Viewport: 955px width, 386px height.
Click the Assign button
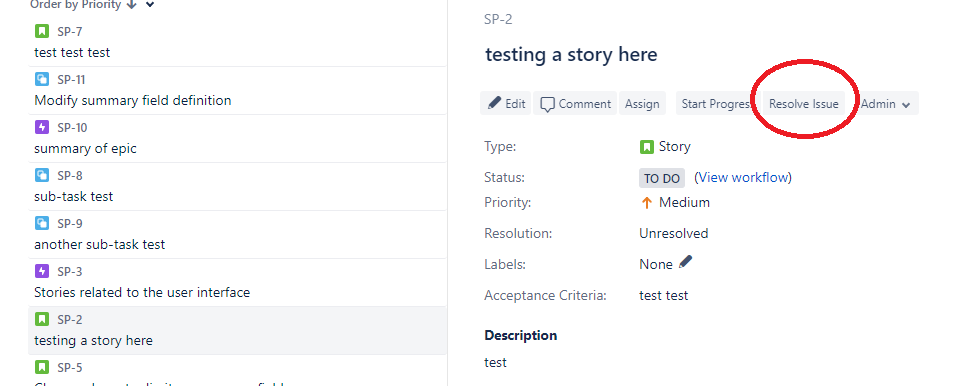[642, 104]
